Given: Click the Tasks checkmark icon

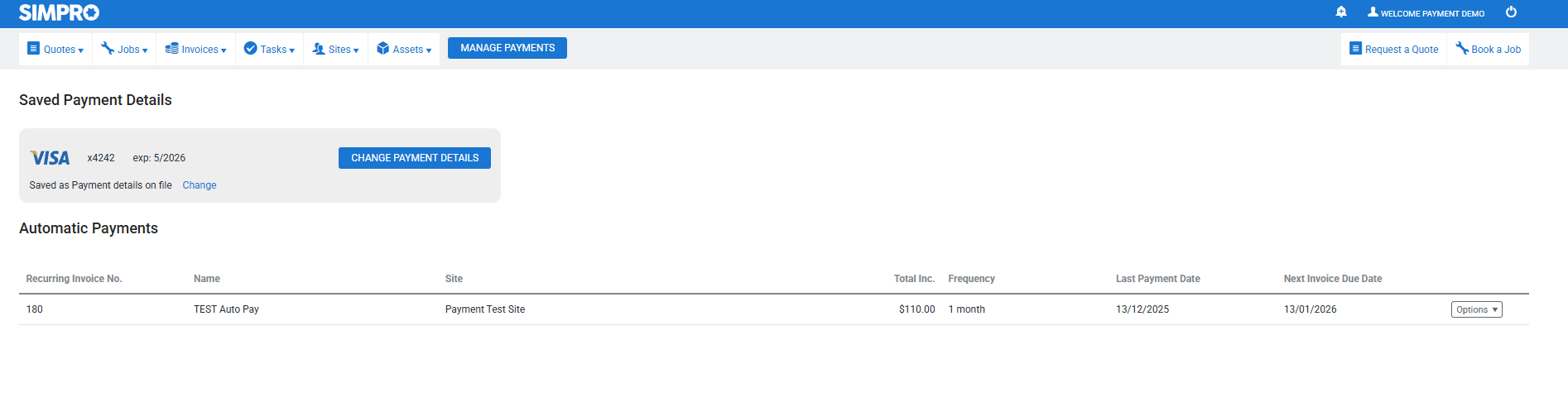Looking at the screenshot, I should 250,49.
